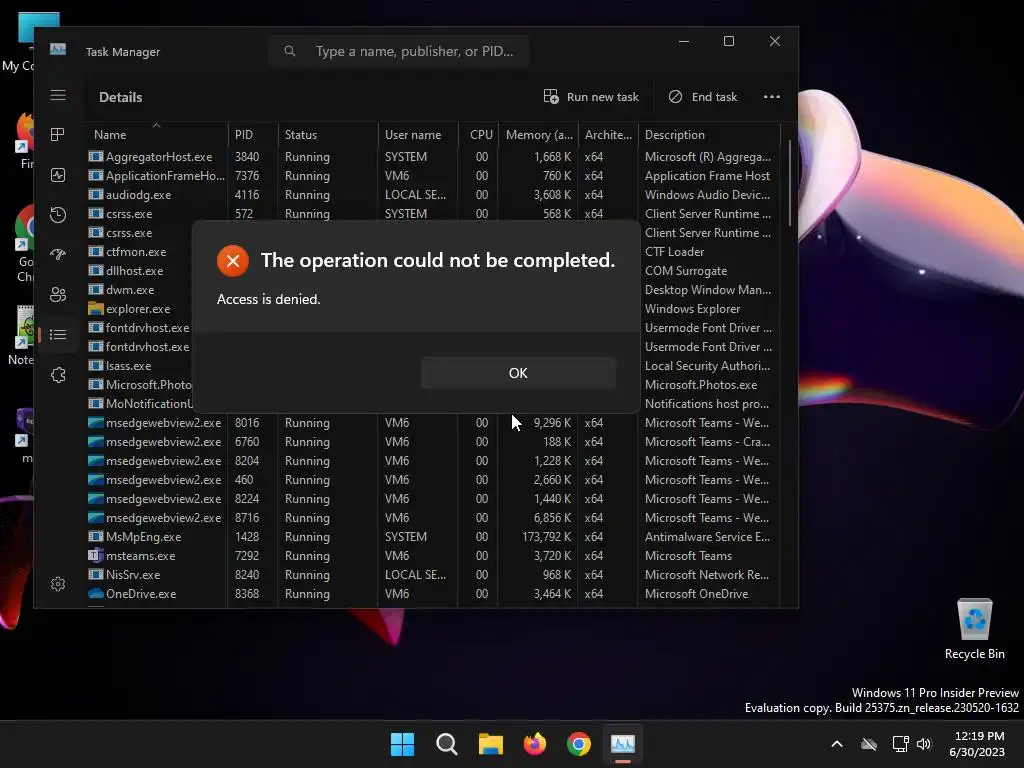Open Task Manager settings gear
Screen dimensions: 1024x768
coord(57,584)
